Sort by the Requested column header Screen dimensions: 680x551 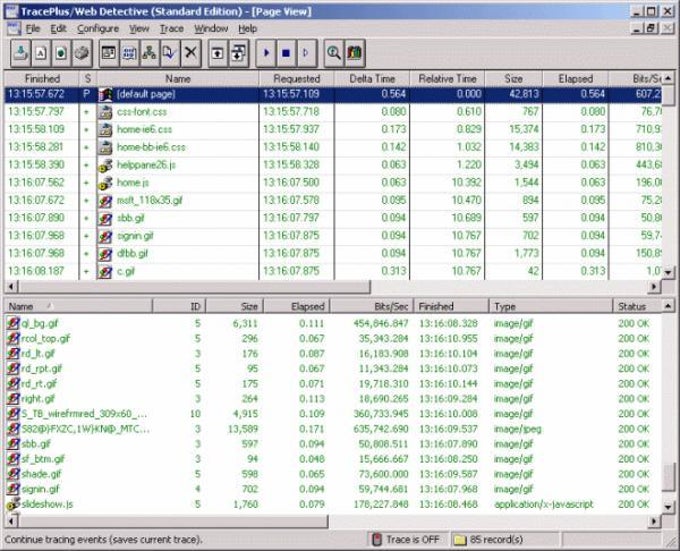[297, 78]
